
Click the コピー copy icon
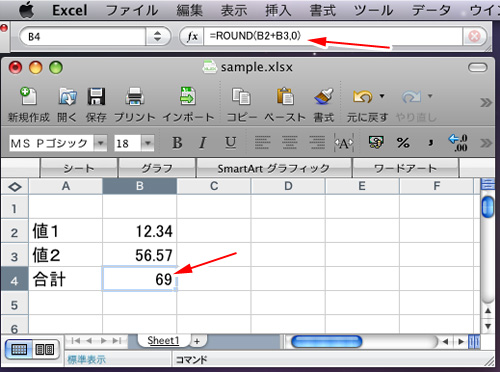point(241,97)
